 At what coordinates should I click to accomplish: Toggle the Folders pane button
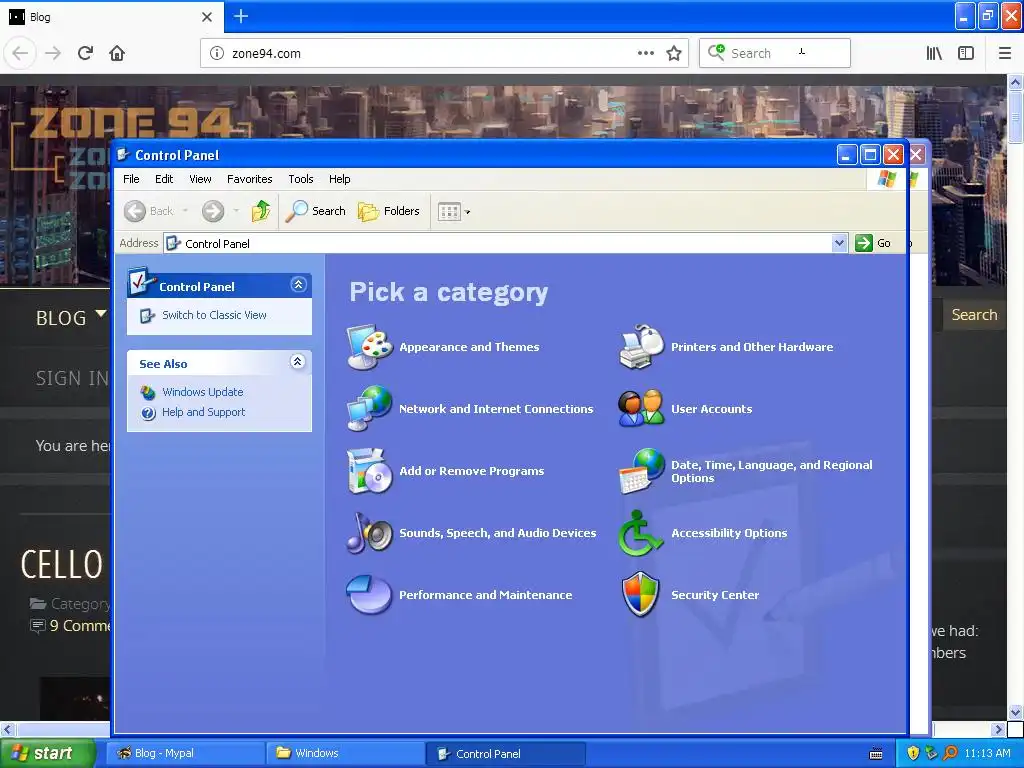click(389, 211)
